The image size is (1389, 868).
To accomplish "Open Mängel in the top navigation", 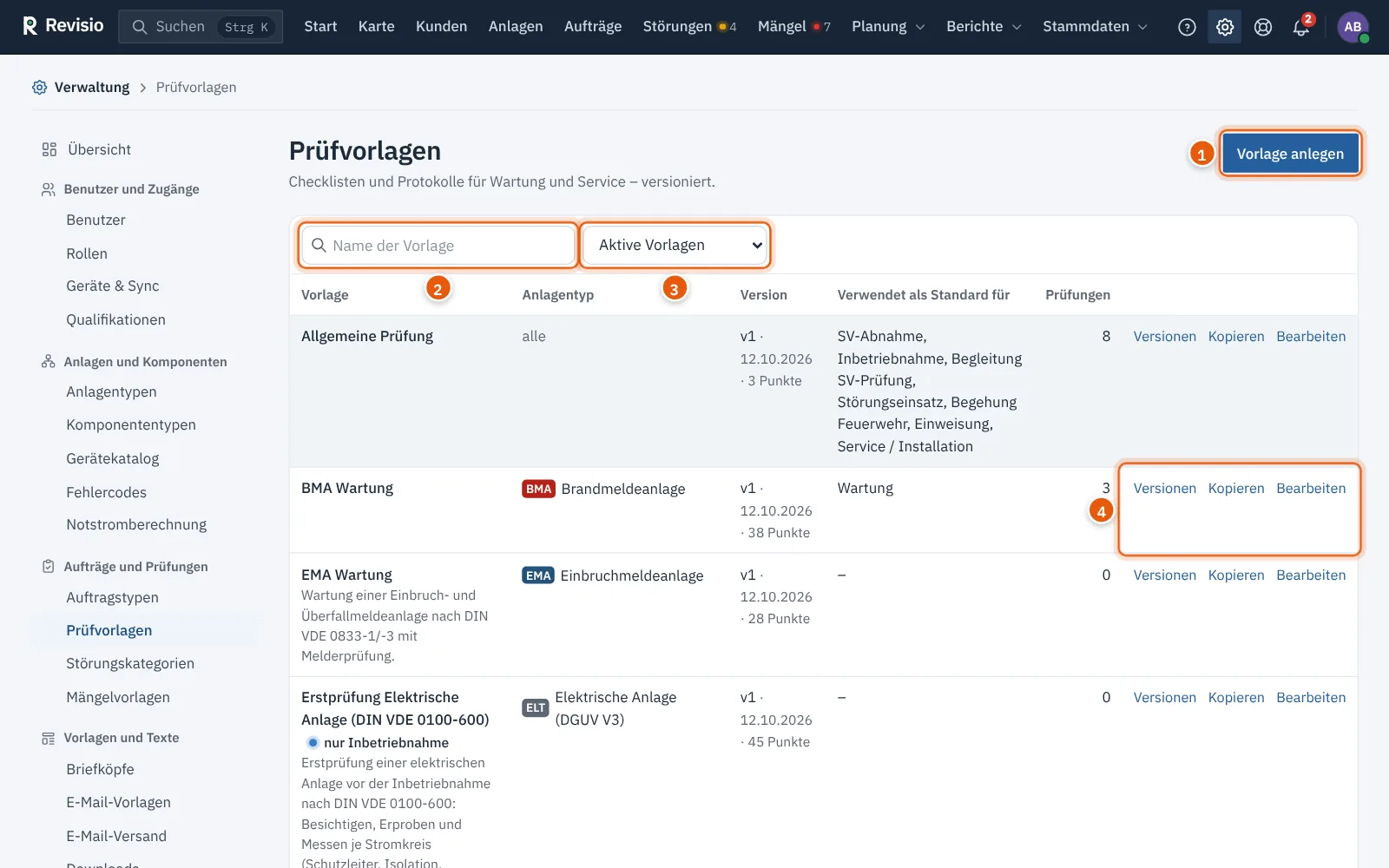I will (793, 27).
